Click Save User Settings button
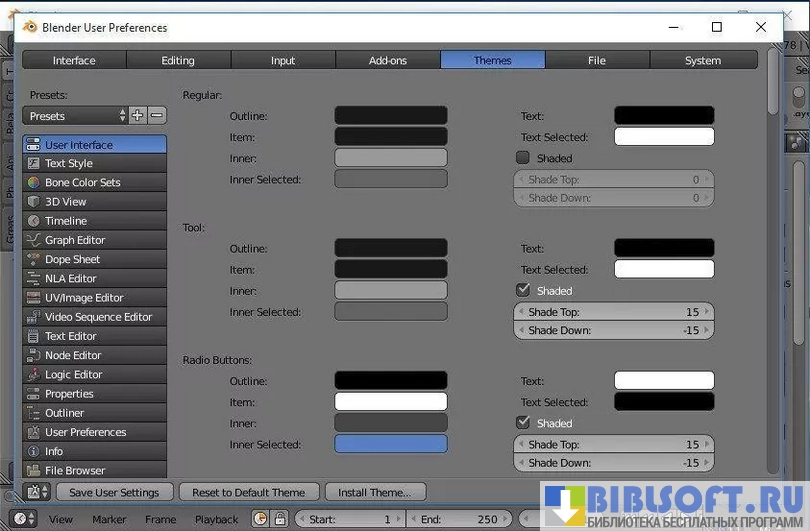810x531 pixels. (114, 492)
